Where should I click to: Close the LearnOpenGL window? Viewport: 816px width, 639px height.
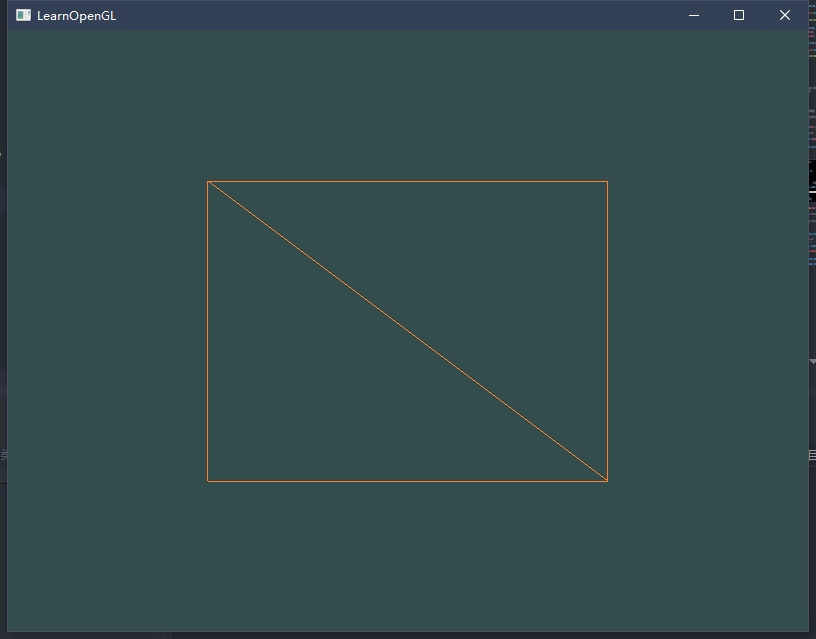coord(785,15)
